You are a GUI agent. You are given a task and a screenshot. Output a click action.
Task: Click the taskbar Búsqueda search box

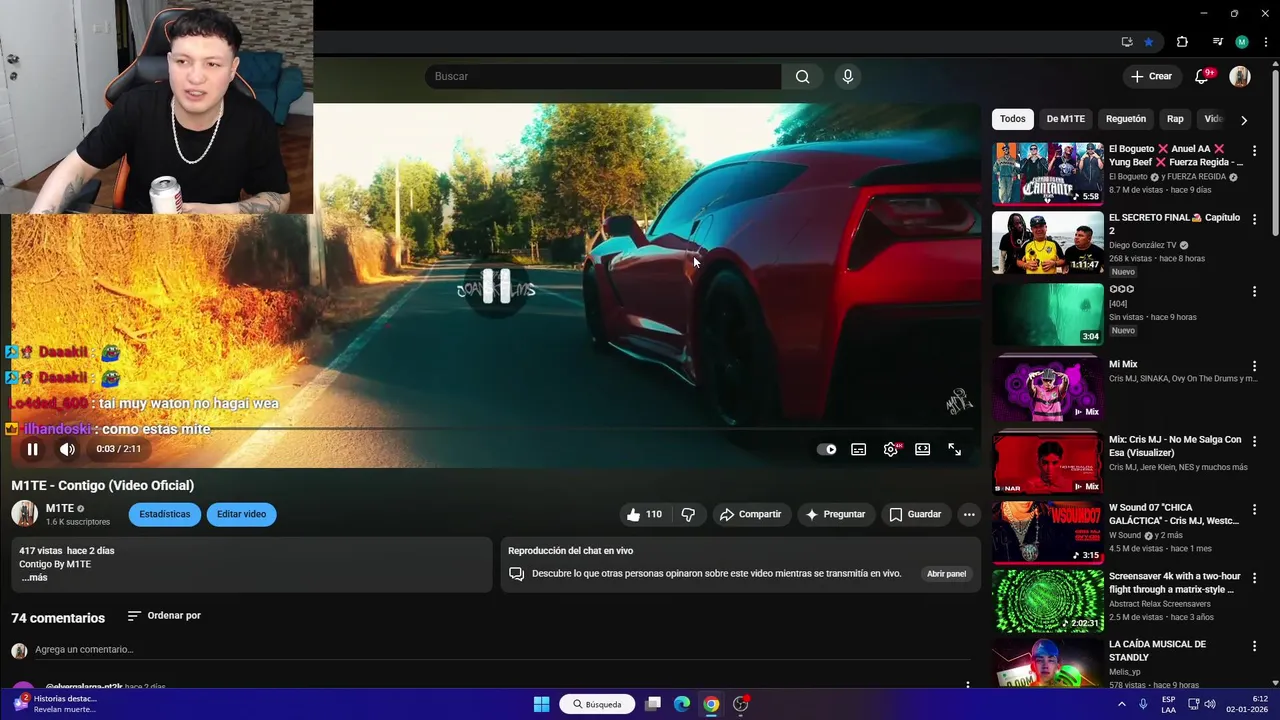[597, 704]
